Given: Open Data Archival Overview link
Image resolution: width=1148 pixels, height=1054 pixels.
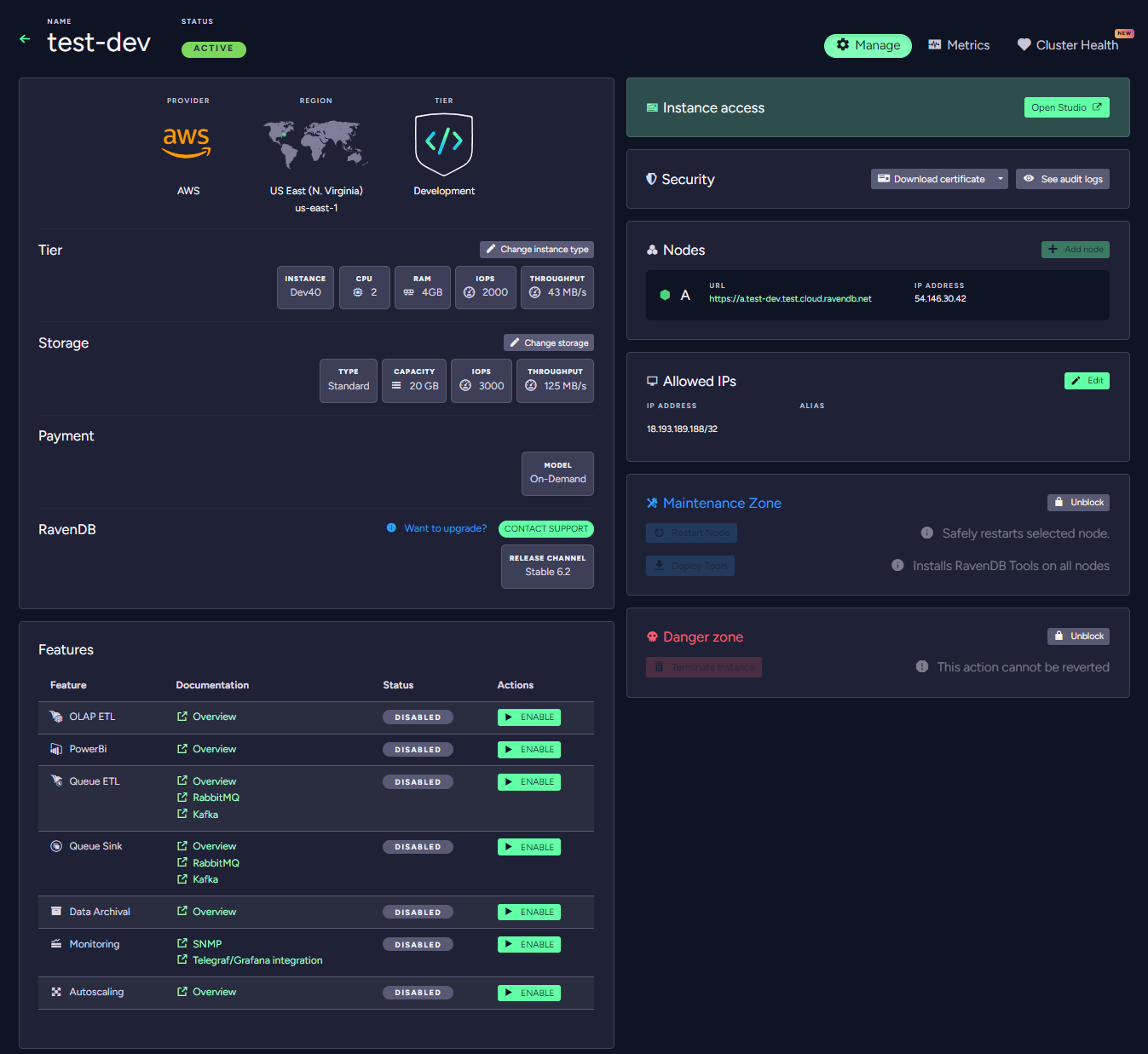Looking at the screenshot, I should (206, 912).
